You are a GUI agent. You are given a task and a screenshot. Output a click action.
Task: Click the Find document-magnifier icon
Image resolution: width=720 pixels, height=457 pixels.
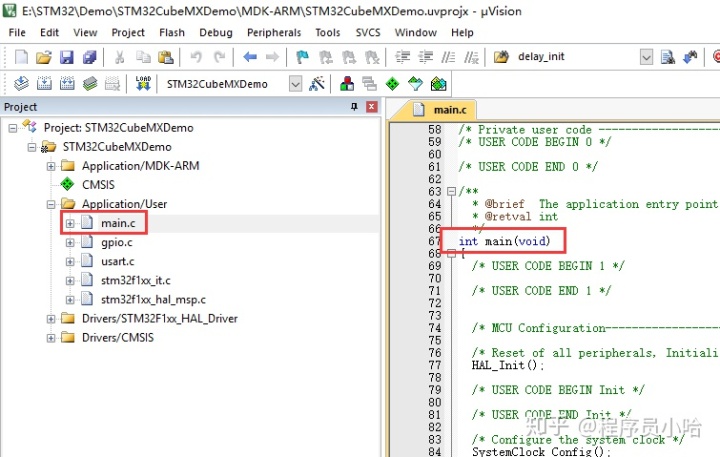tap(668, 57)
